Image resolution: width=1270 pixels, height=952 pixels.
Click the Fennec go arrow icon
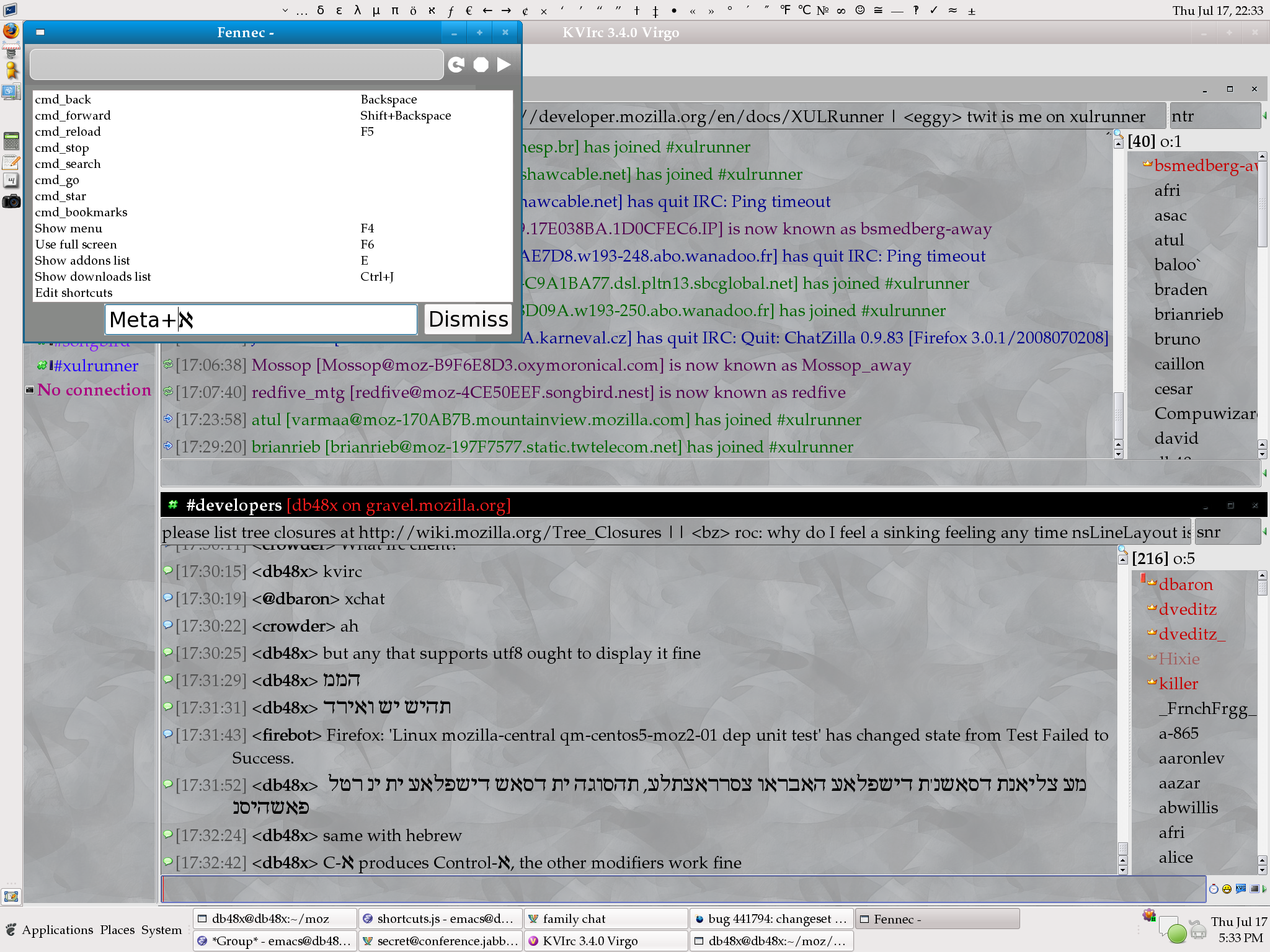(x=504, y=64)
